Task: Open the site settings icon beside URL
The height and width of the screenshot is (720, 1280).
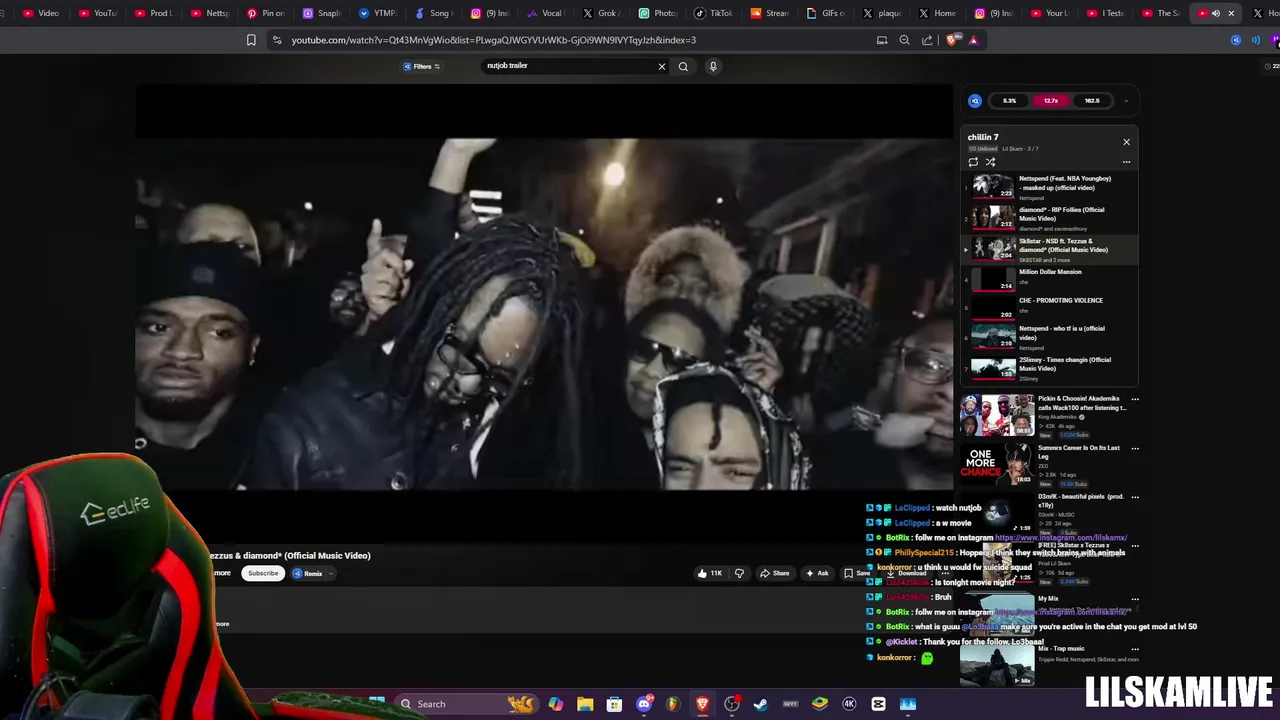Action: 277,40
